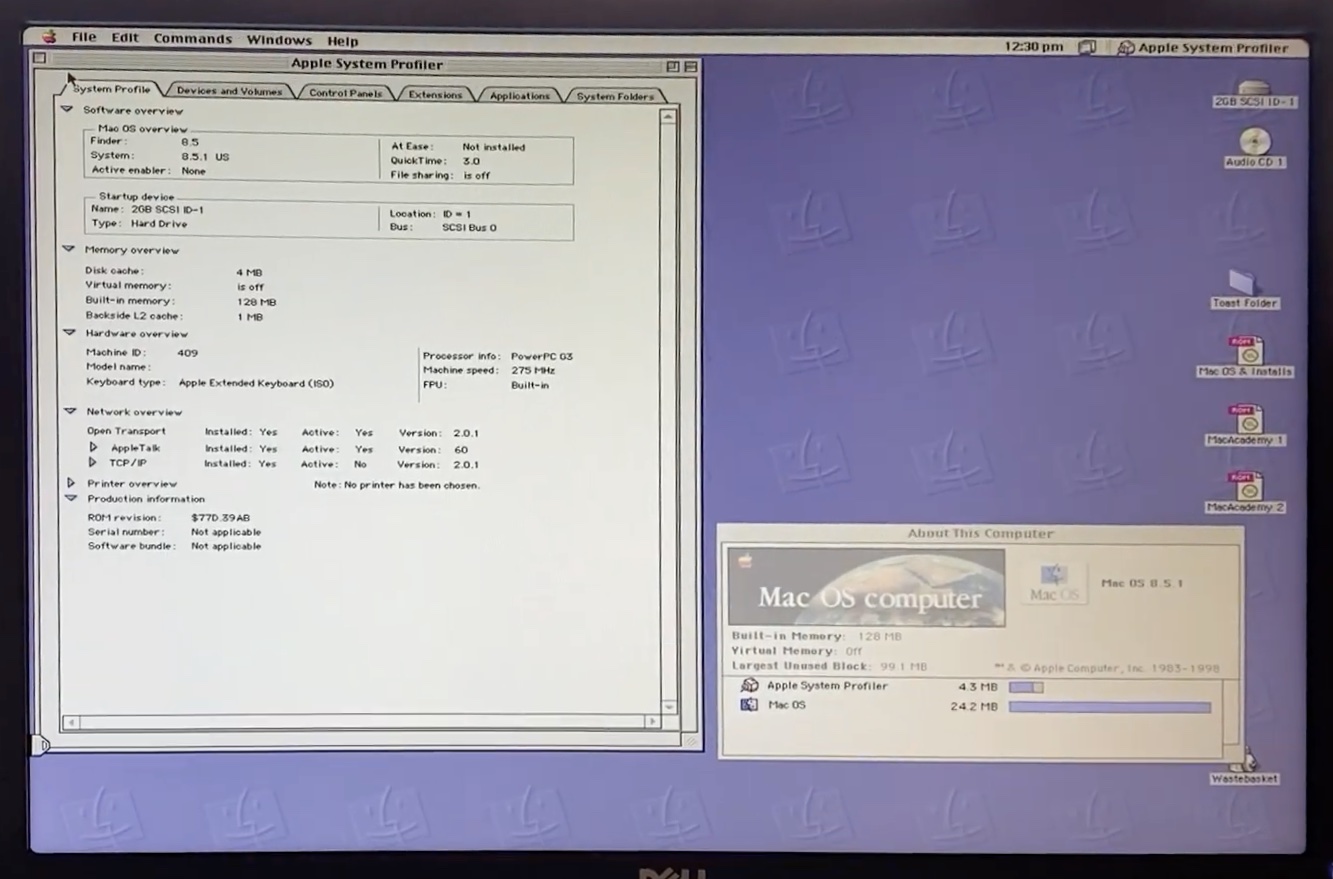Switch to the Extensions tab

(x=435, y=95)
